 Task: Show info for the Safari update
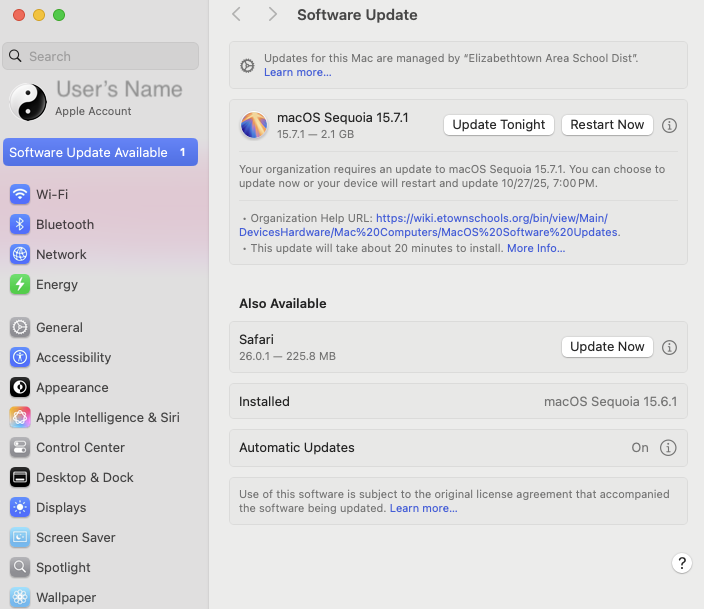tap(670, 347)
